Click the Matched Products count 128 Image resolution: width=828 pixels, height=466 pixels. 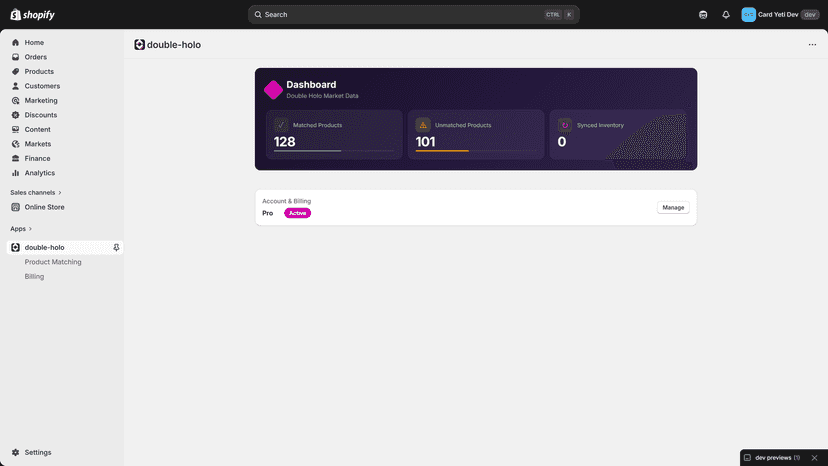pos(284,142)
